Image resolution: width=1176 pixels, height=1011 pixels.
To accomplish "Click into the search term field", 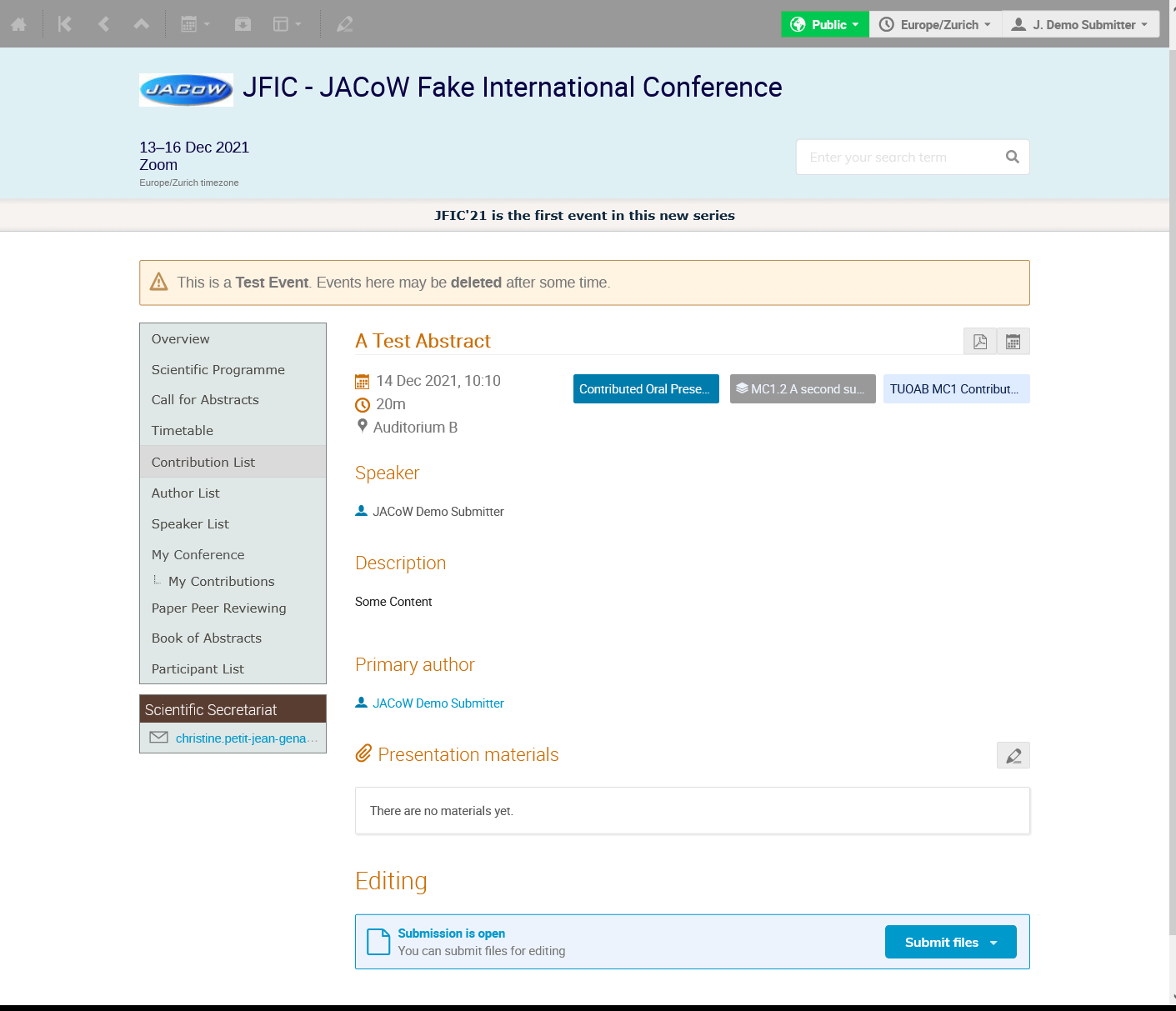I will [900, 158].
